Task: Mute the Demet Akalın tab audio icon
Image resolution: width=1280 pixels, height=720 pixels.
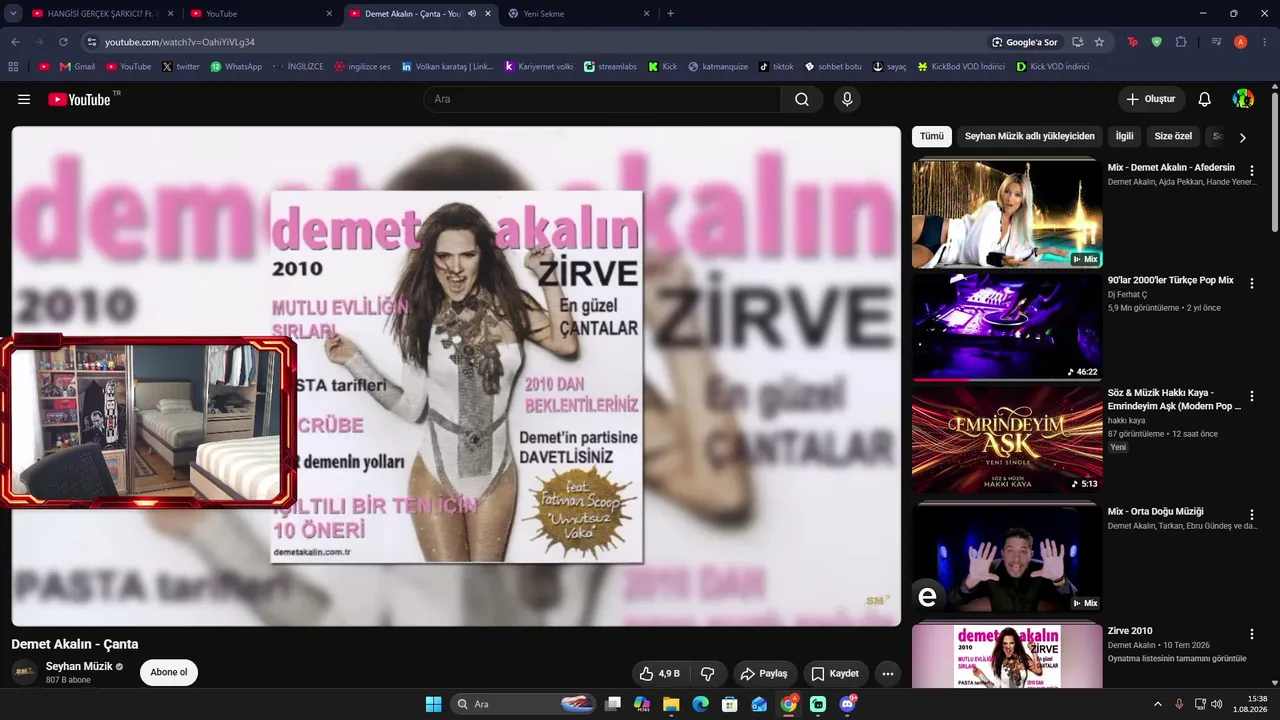Action: 472,14
